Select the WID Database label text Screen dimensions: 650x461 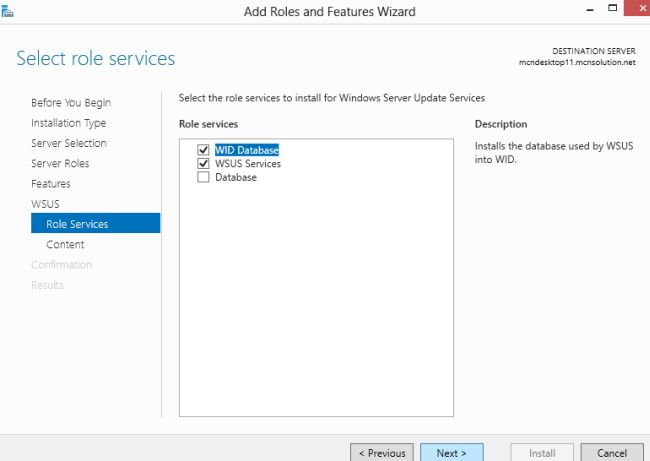pos(247,151)
